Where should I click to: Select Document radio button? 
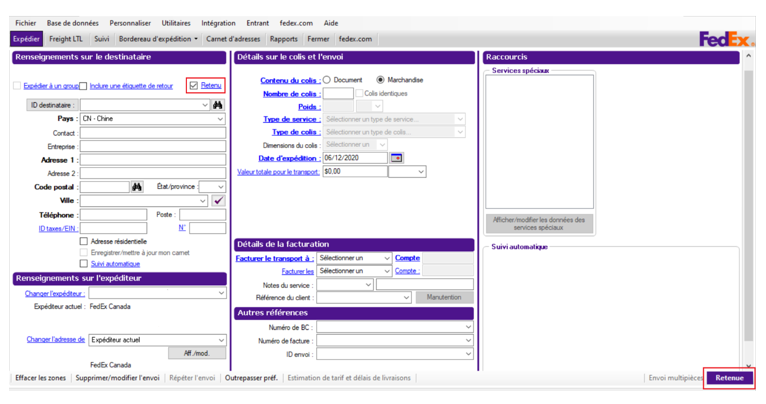[x=327, y=80]
